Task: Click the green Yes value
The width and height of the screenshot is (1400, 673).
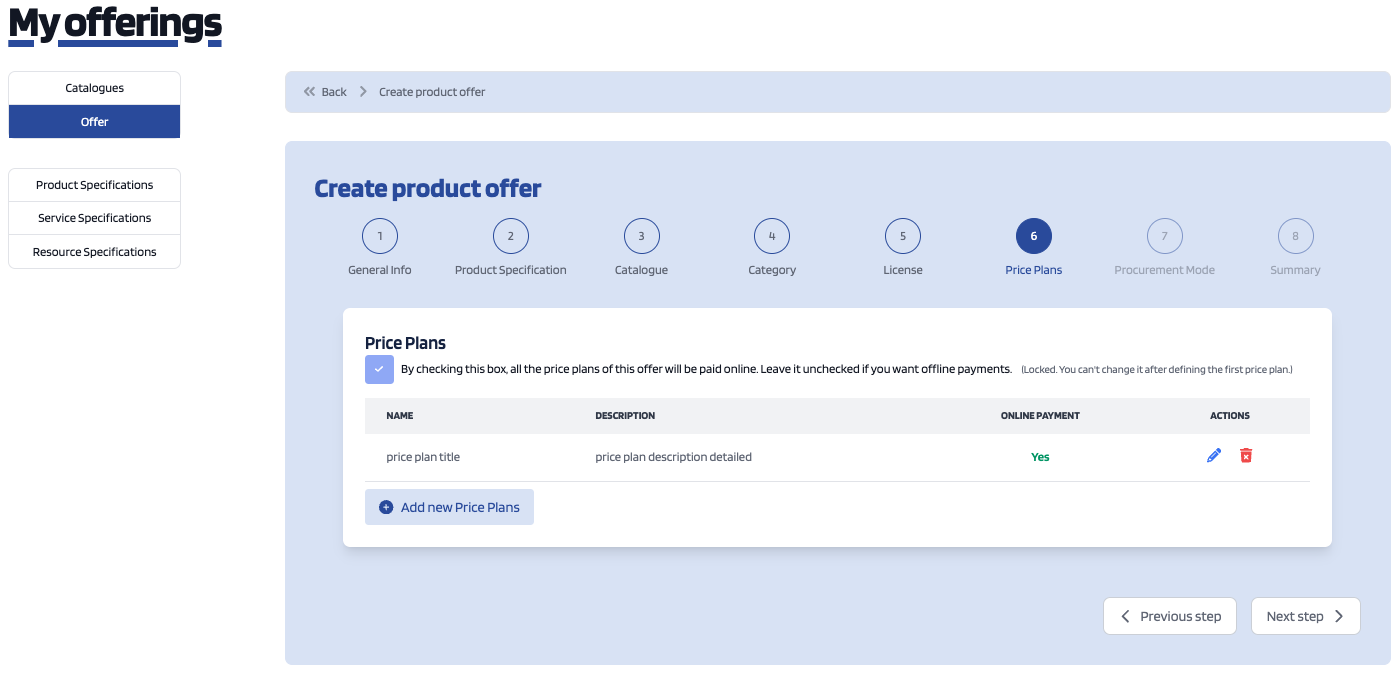Action: pos(1040,457)
